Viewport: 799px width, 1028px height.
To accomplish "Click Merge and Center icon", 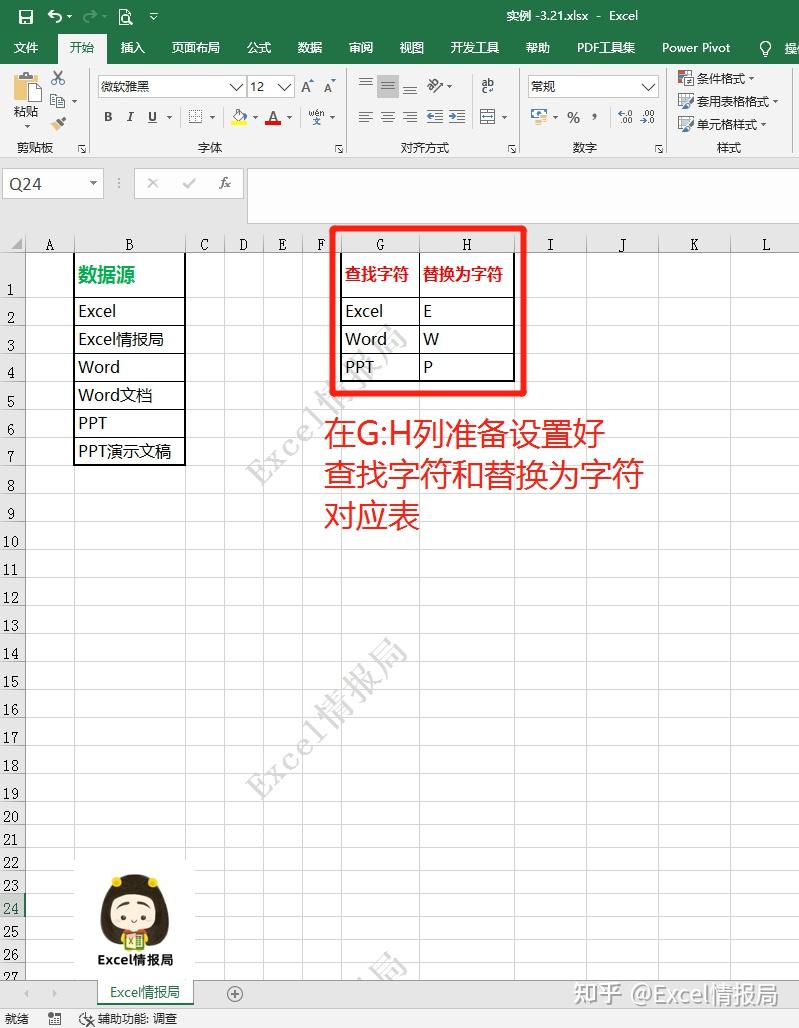I will pos(488,117).
